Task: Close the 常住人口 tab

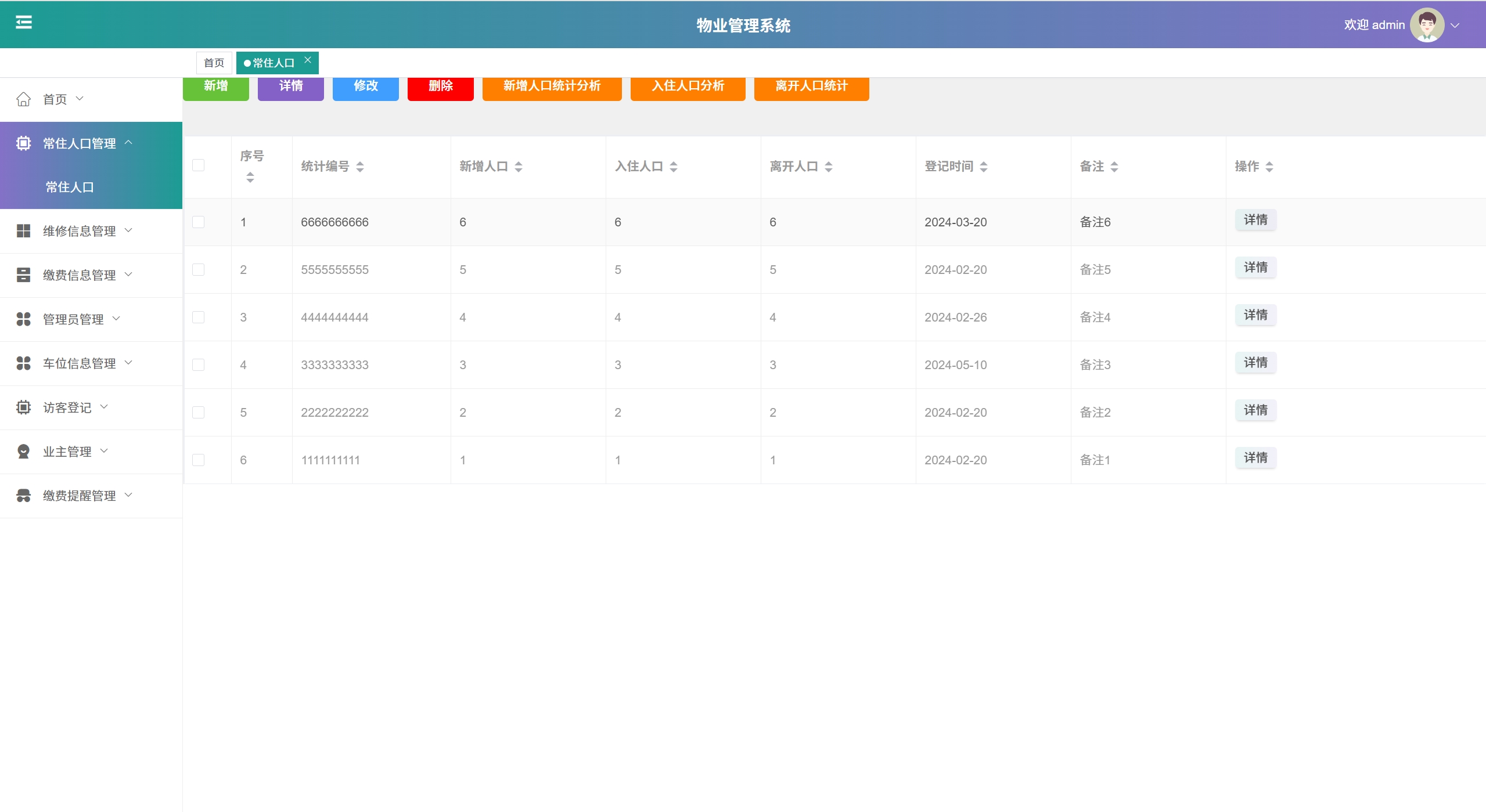Action: 308,60
